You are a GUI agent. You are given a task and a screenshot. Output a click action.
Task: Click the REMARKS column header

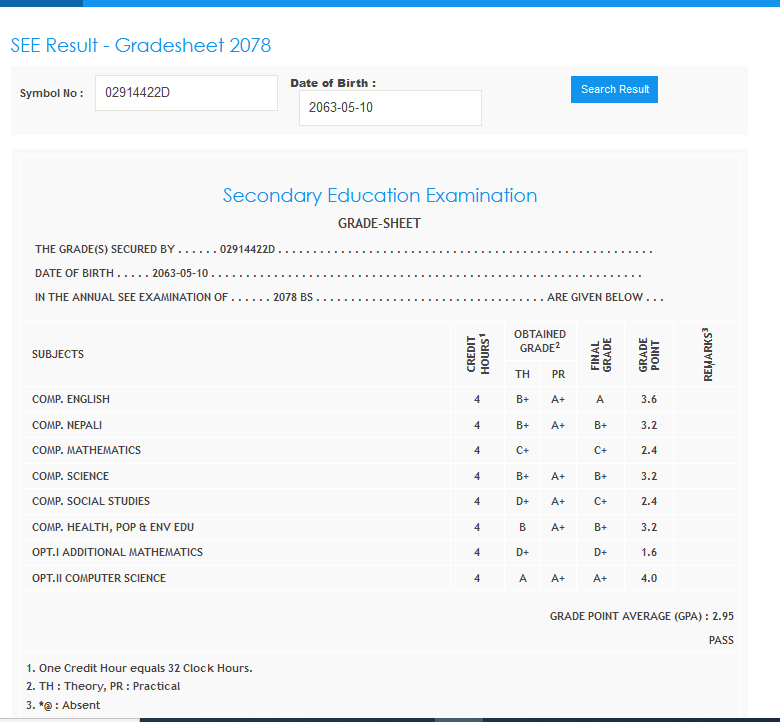pos(706,354)
